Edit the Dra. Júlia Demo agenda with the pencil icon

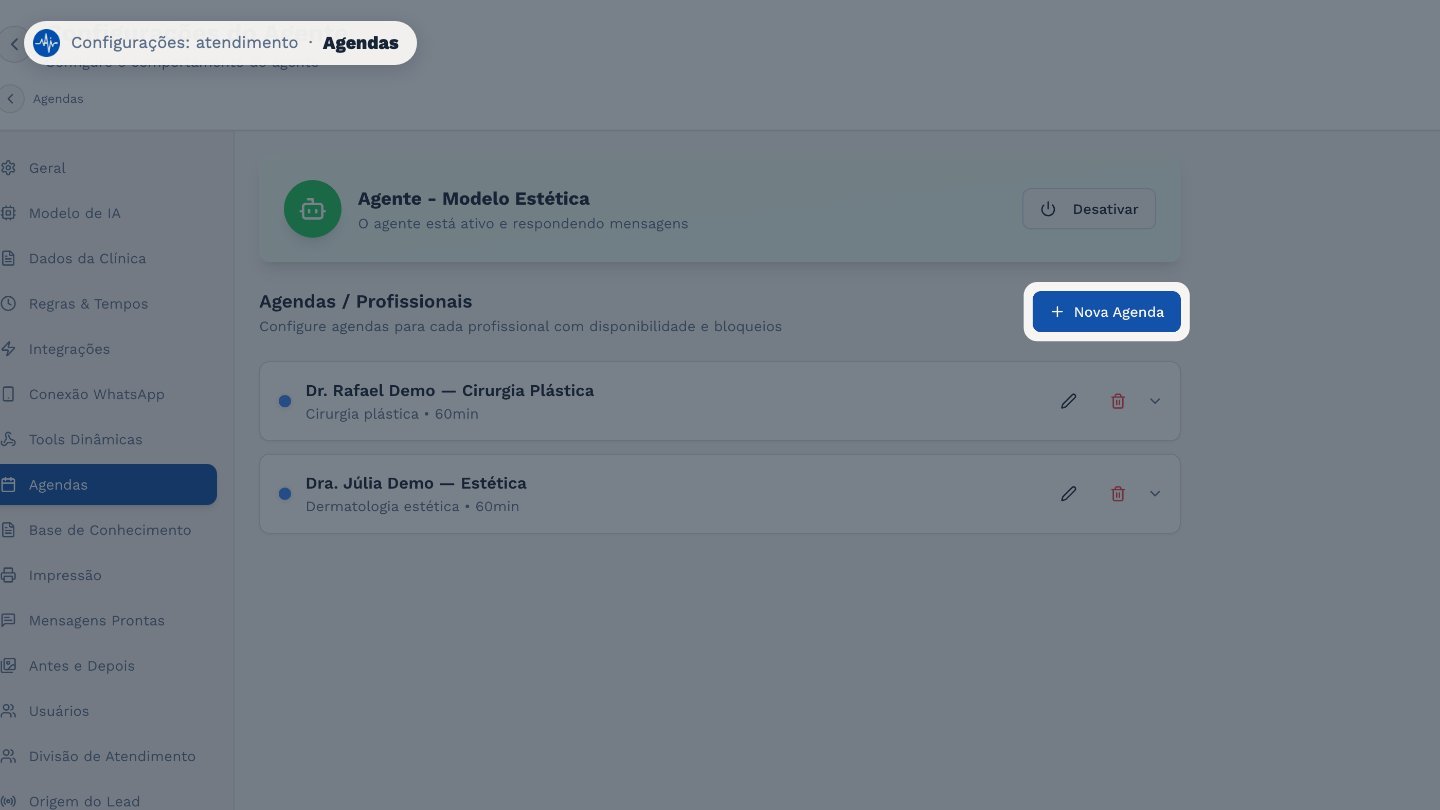[1069, 494]
